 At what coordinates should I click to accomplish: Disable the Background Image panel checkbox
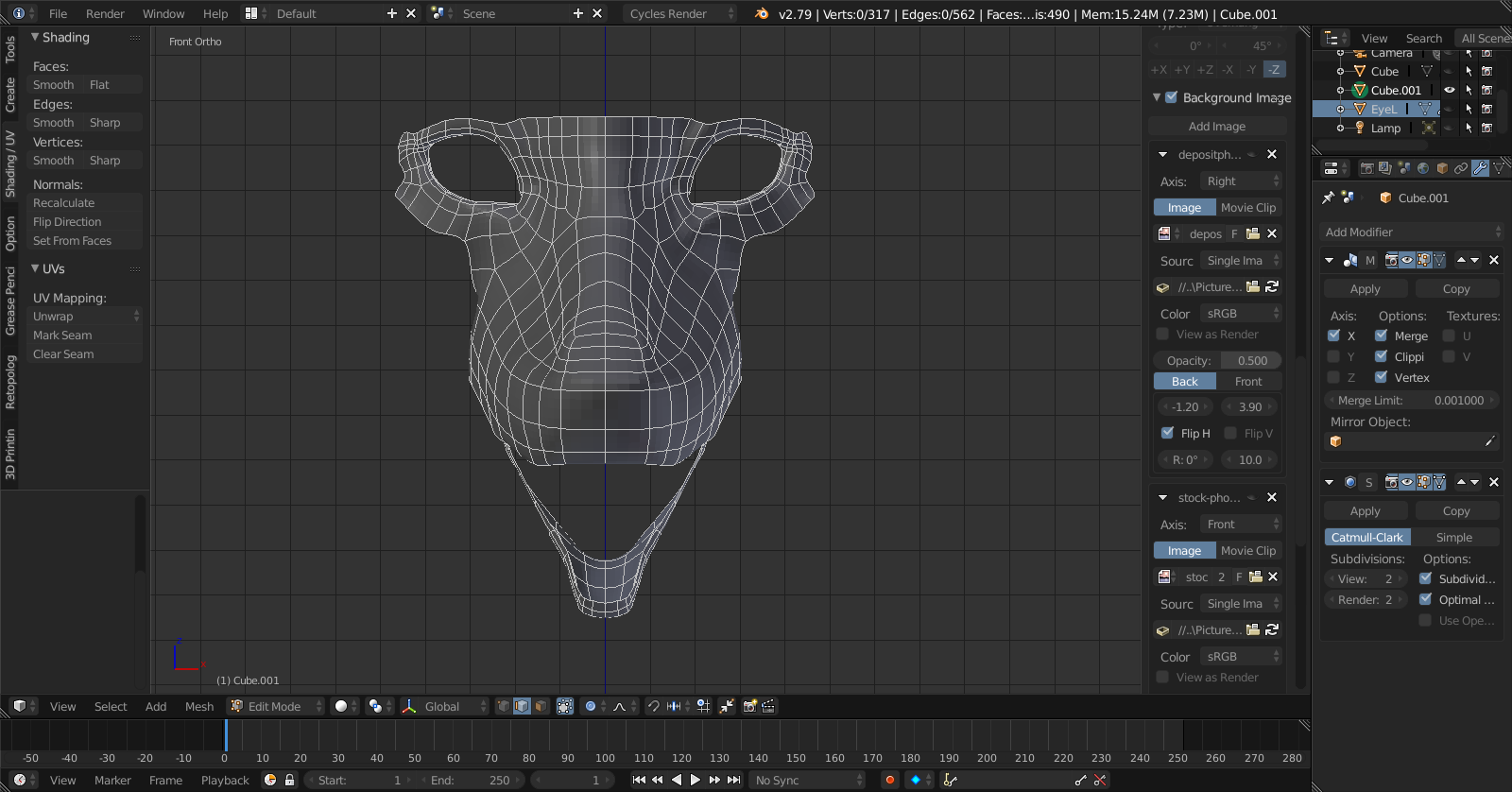(x=1171, y=97)
